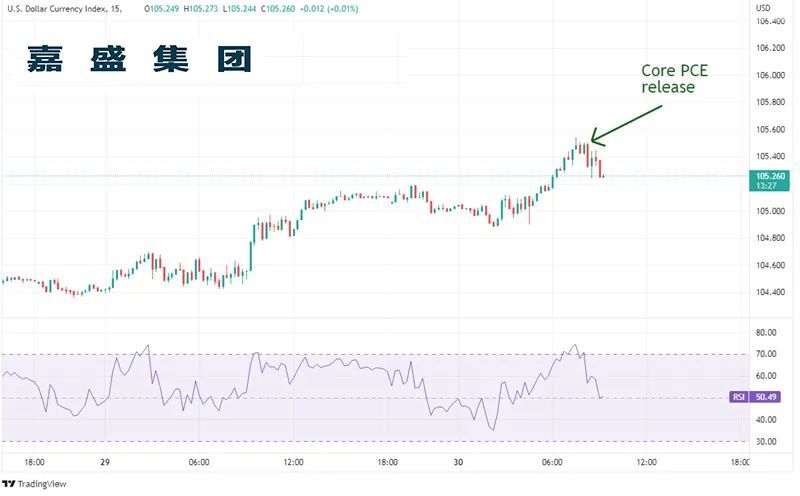Click the 105.800 price axis label
Image resolution: width=800 pixels, height=496 pixels.
pyautogui.click(x=770, y=102)
